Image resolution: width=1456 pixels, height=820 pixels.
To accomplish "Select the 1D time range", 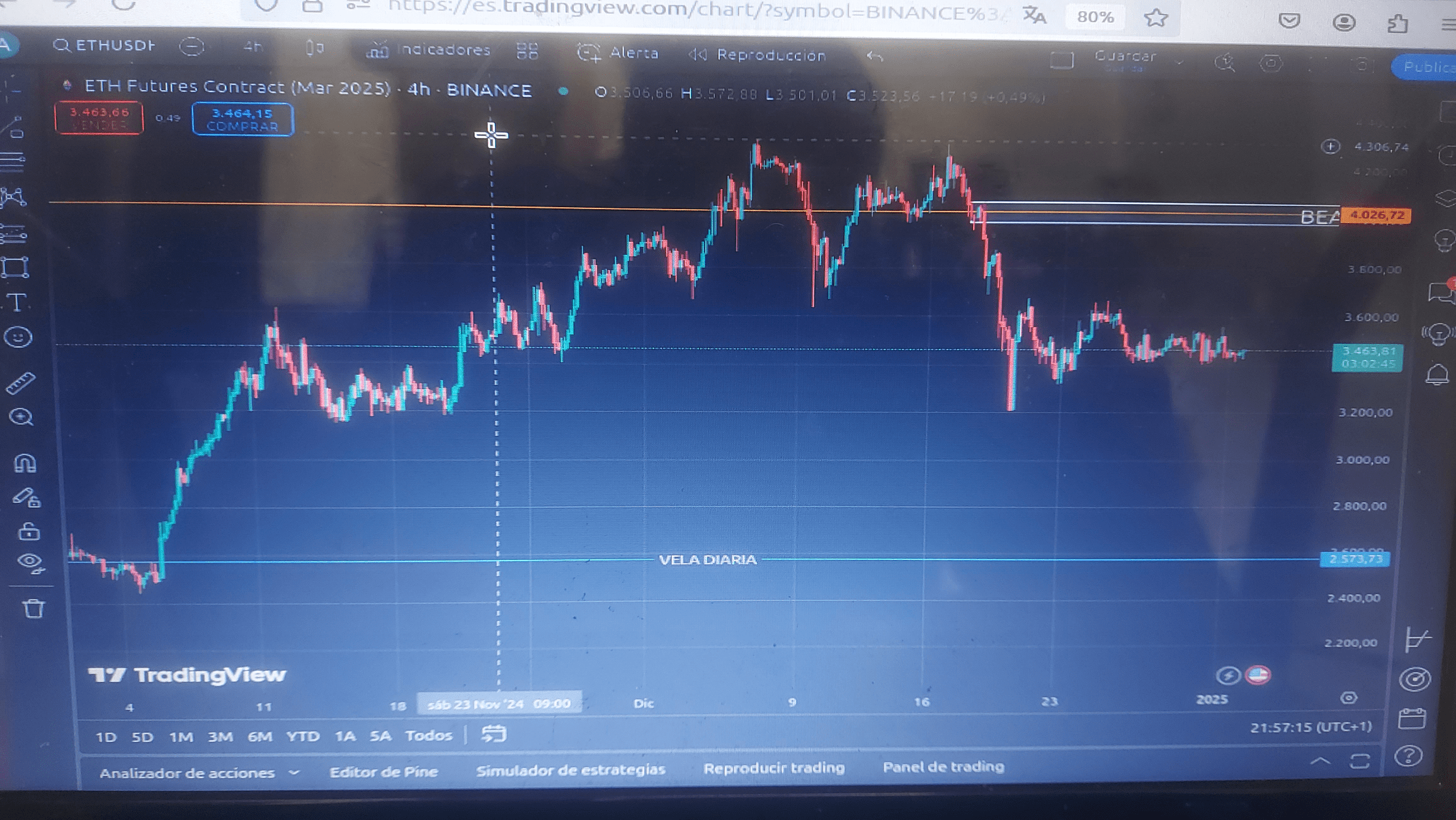I will [106, 737].
